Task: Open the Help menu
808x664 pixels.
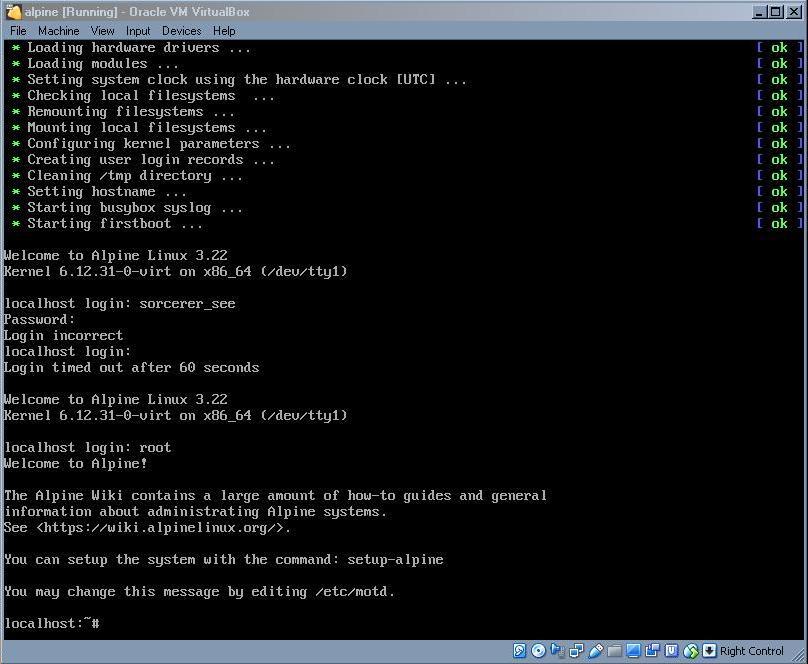Action: point(224,31)
